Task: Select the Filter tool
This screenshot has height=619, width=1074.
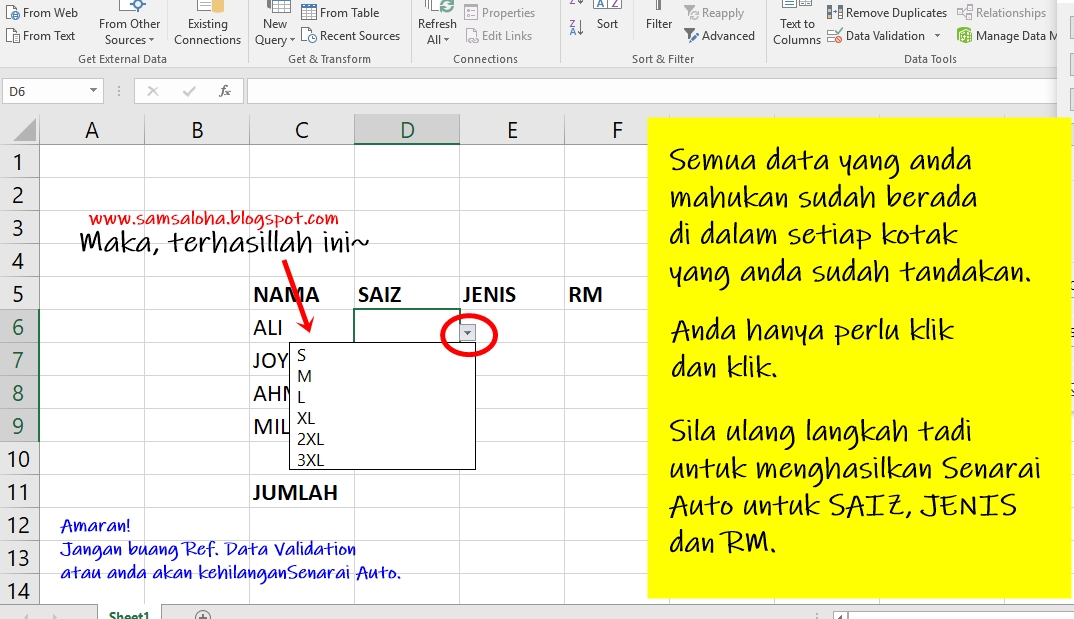Action: (657, 22)
